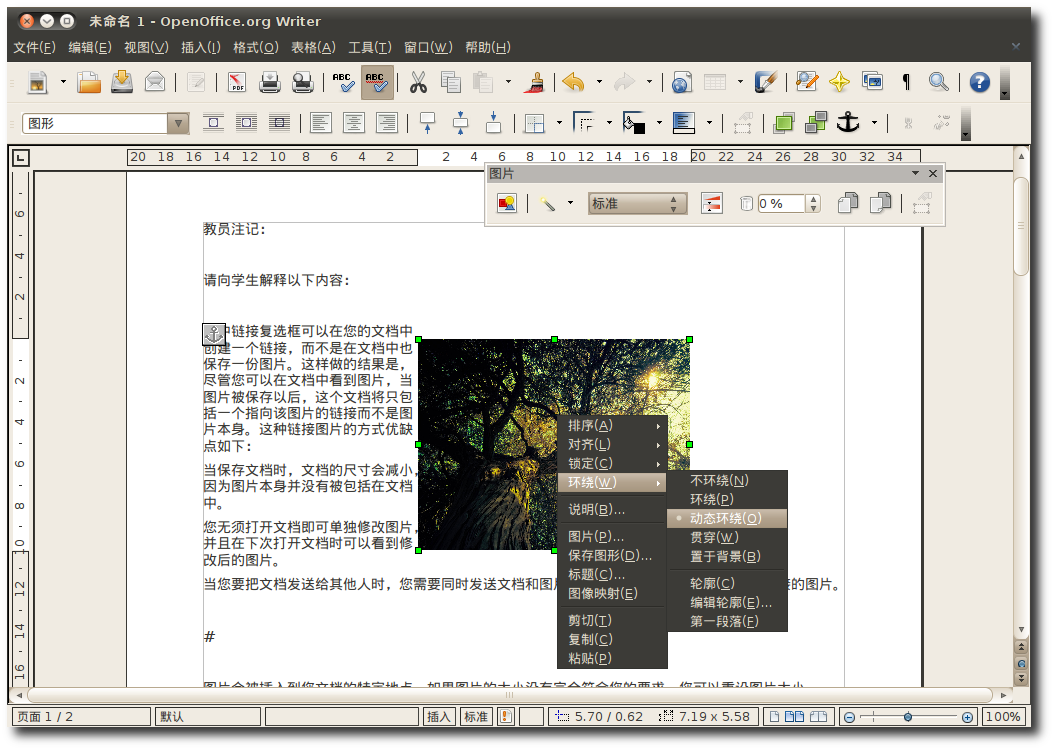Open 文件(F) menu

[x=34, y=47]
